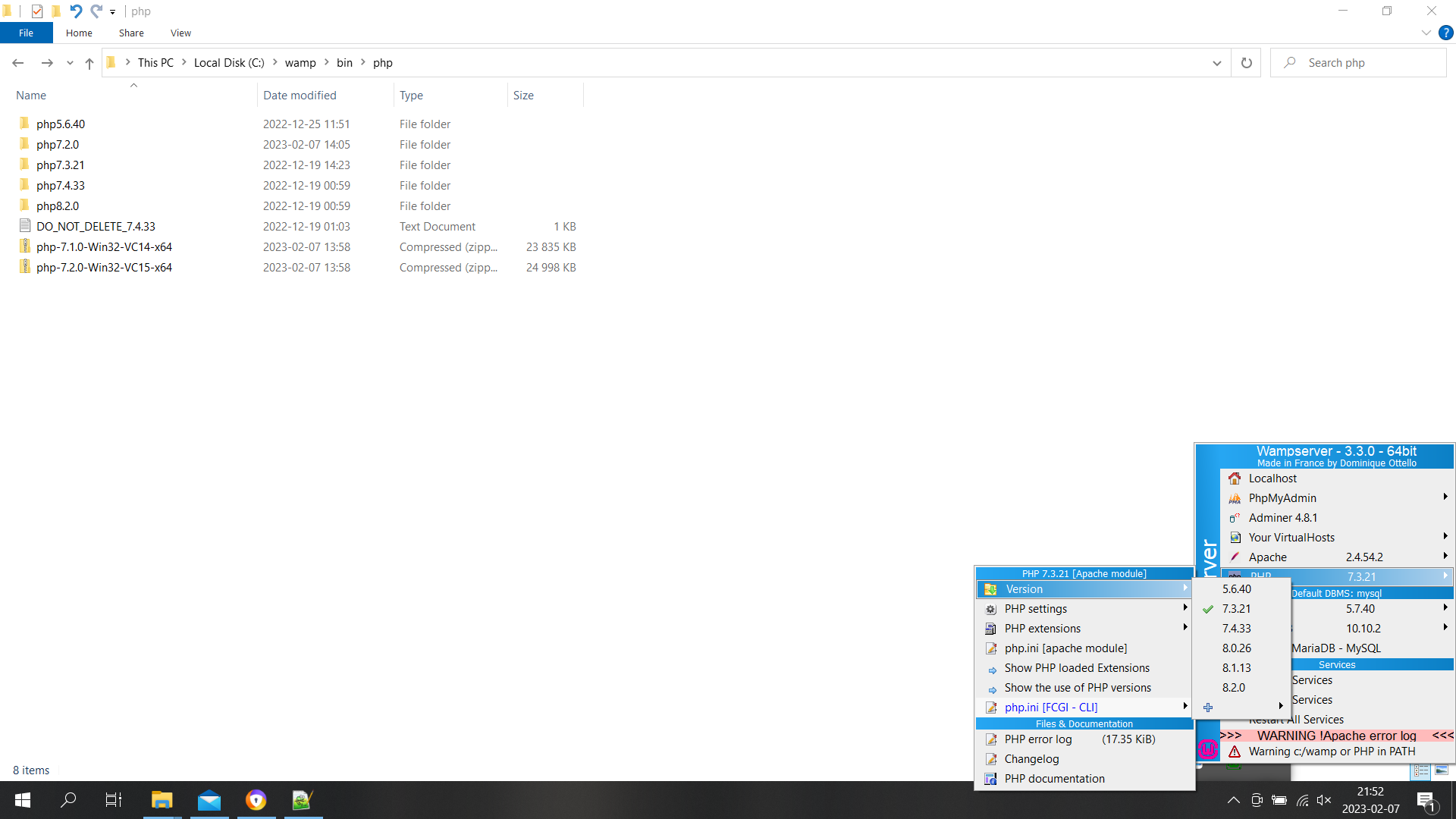Viewport: 1456px width, 819px height.
Task: Click the PHP settings gear icon
Action: (990, 609)
